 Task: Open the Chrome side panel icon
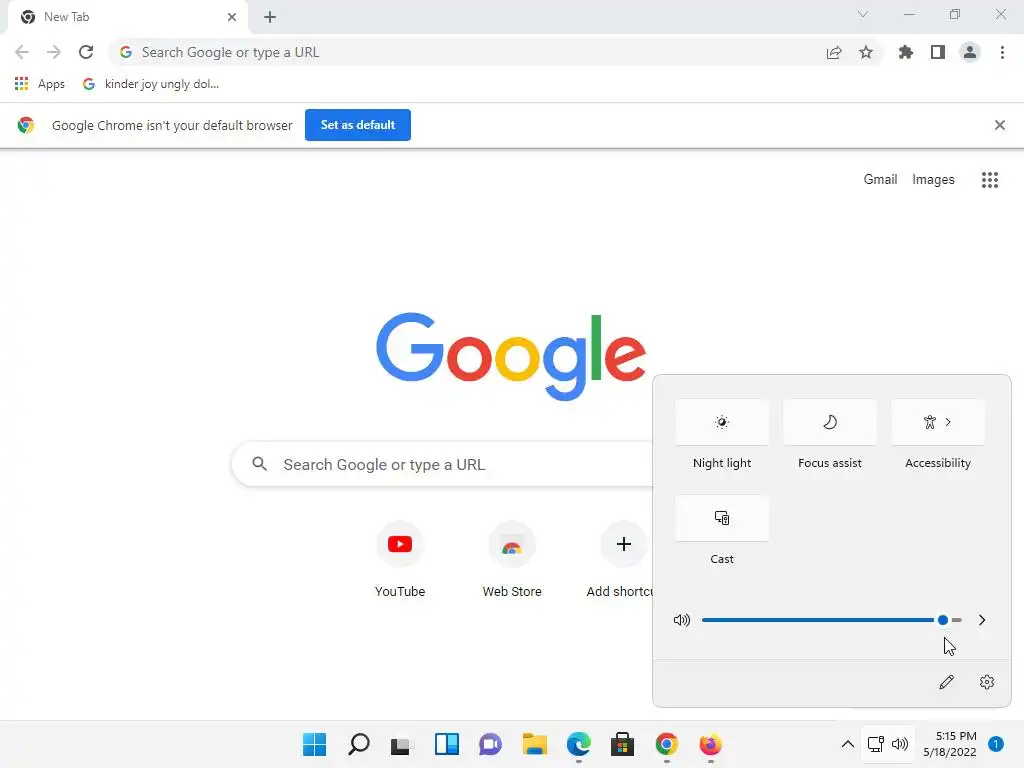click(938, 52)
